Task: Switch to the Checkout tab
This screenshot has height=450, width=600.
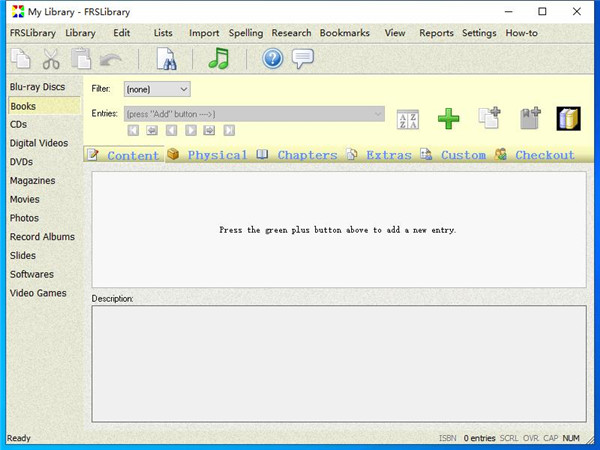Action: click(x=544, y=155)
